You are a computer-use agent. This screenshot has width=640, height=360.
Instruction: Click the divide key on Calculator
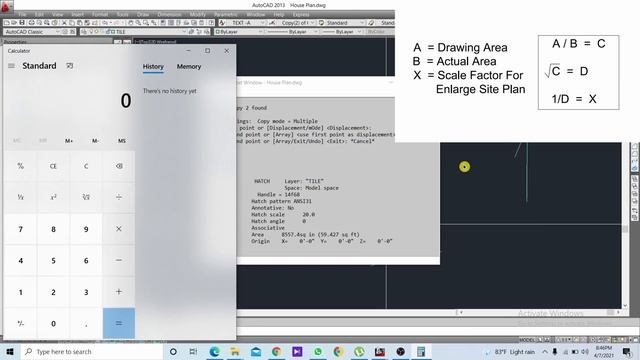(x=119, y=197)
